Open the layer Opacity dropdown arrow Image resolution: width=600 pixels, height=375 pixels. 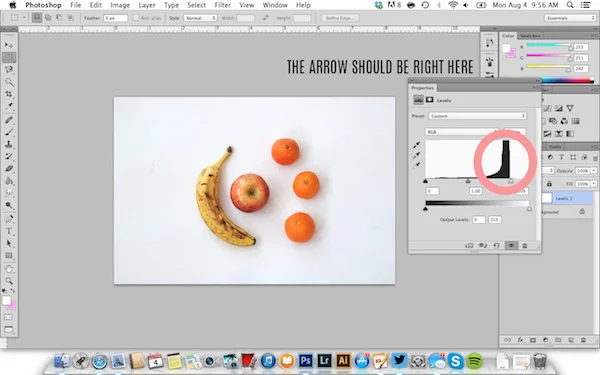tap(594, 171)
